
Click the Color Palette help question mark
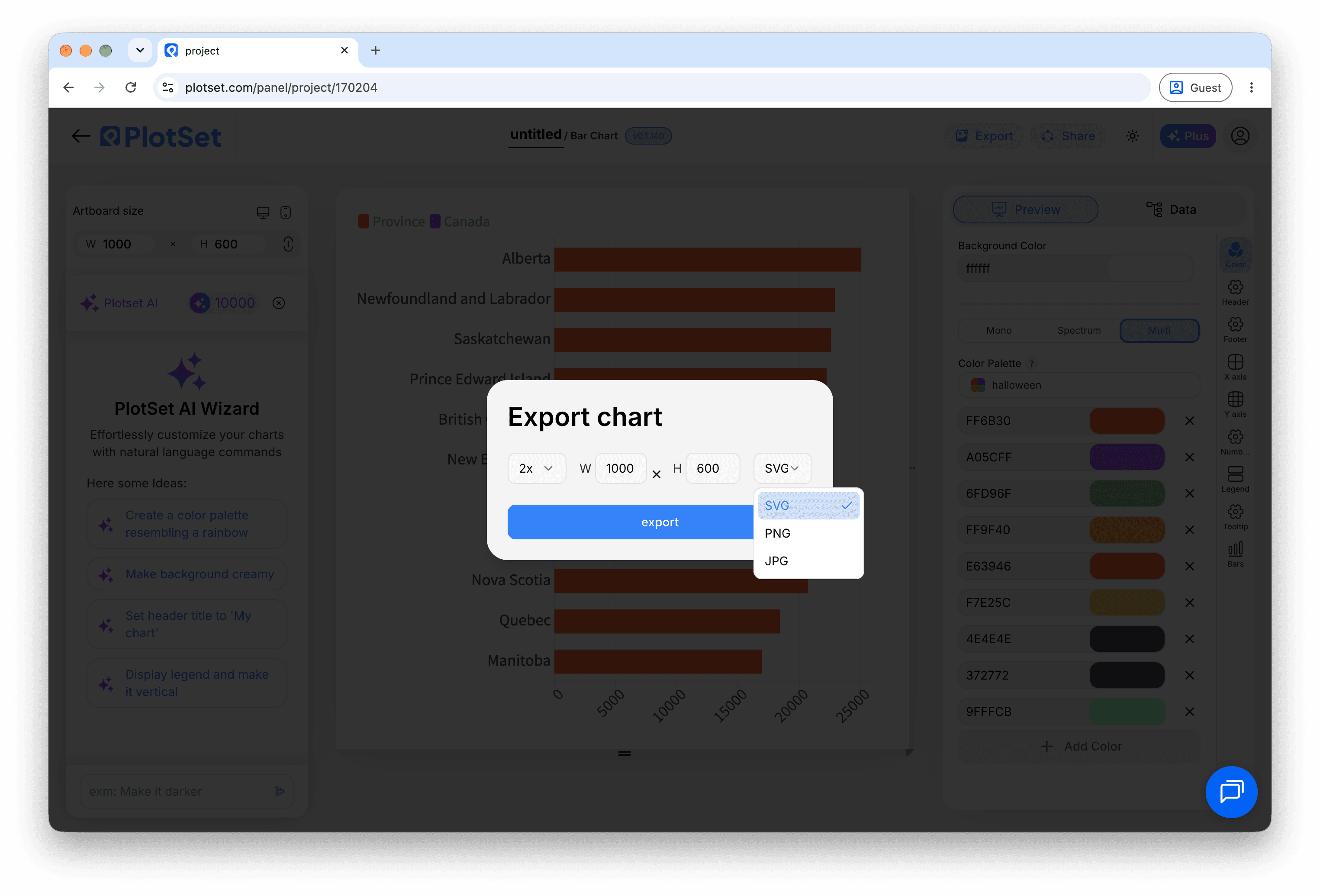1031,364
